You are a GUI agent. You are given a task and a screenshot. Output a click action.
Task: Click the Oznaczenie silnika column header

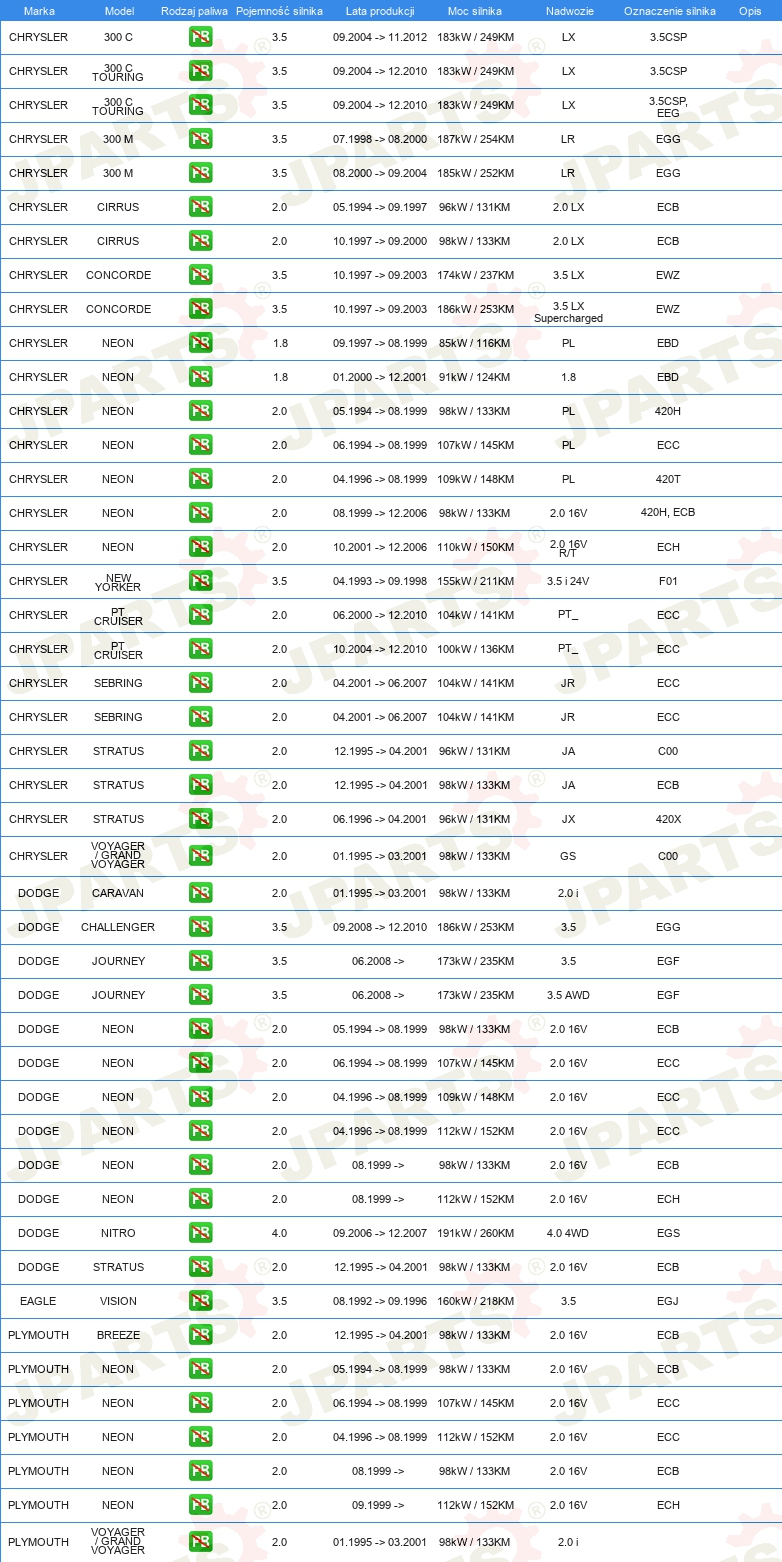click(669, 11)
